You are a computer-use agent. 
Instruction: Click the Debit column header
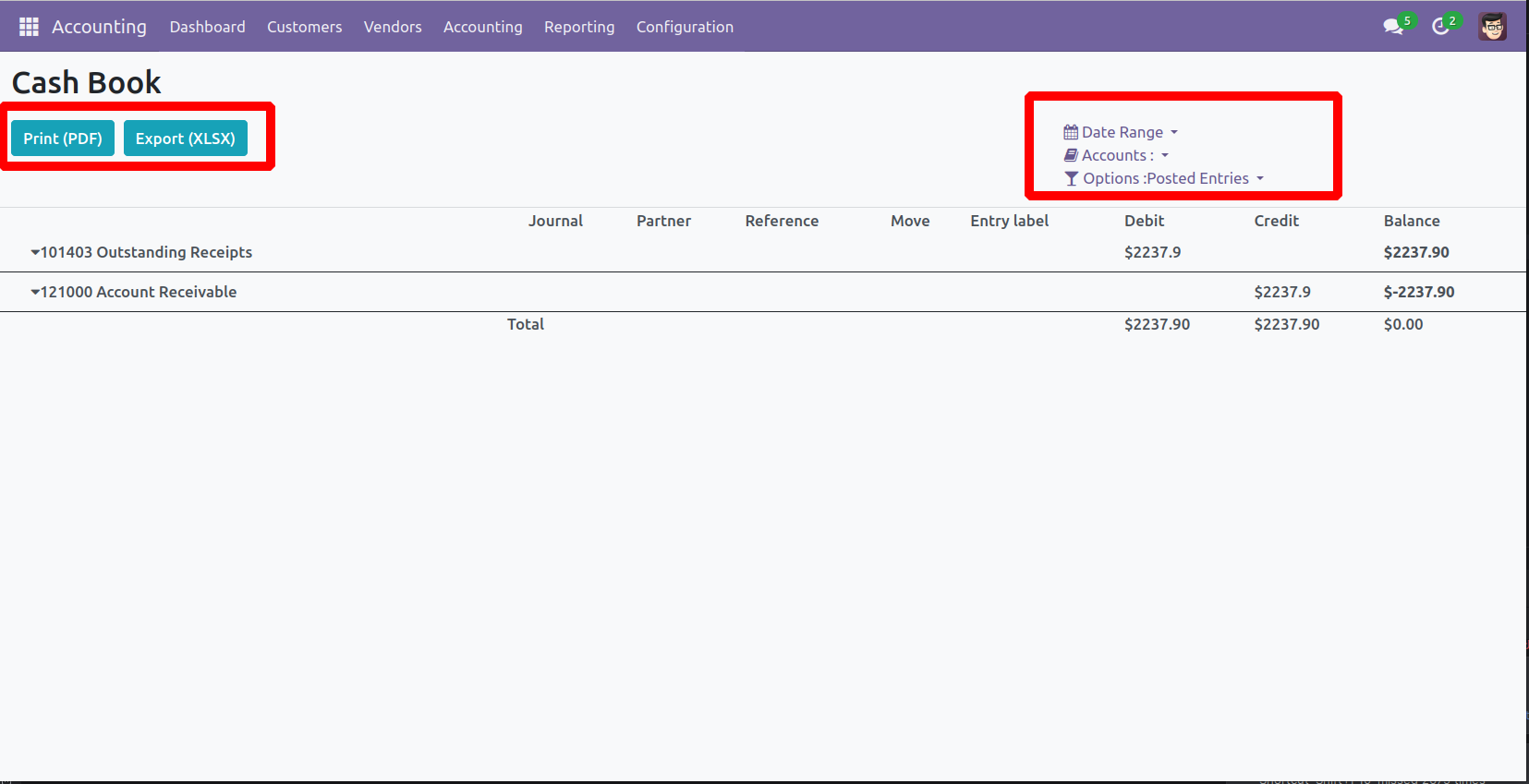[1144, 221]
